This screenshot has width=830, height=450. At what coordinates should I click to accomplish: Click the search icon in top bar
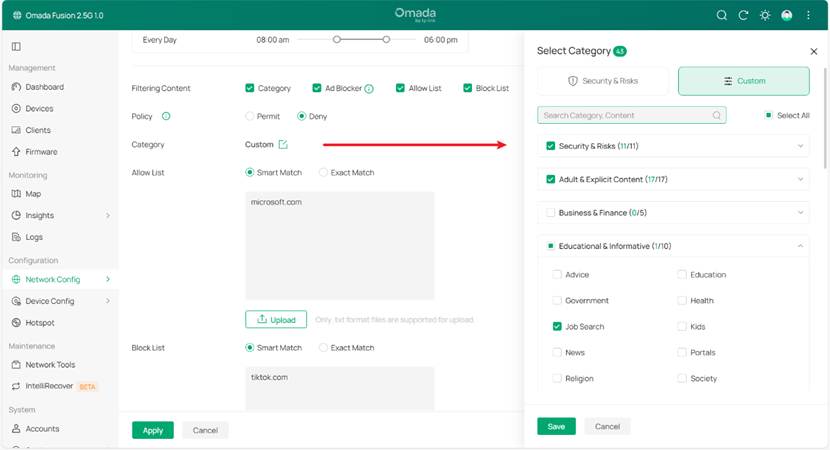tap(721, 15)
